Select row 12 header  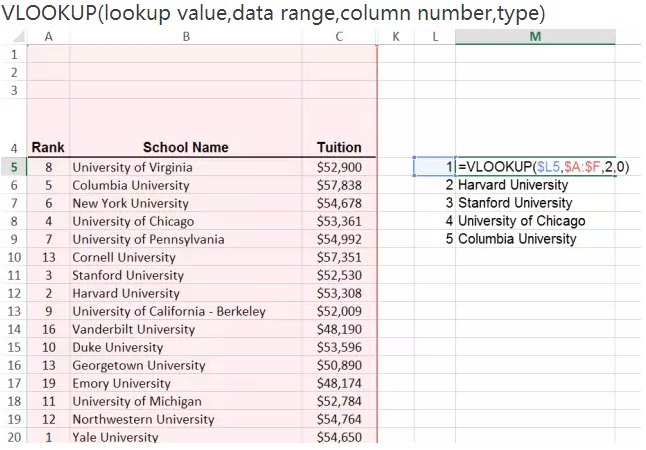click(x=14, y=293)
